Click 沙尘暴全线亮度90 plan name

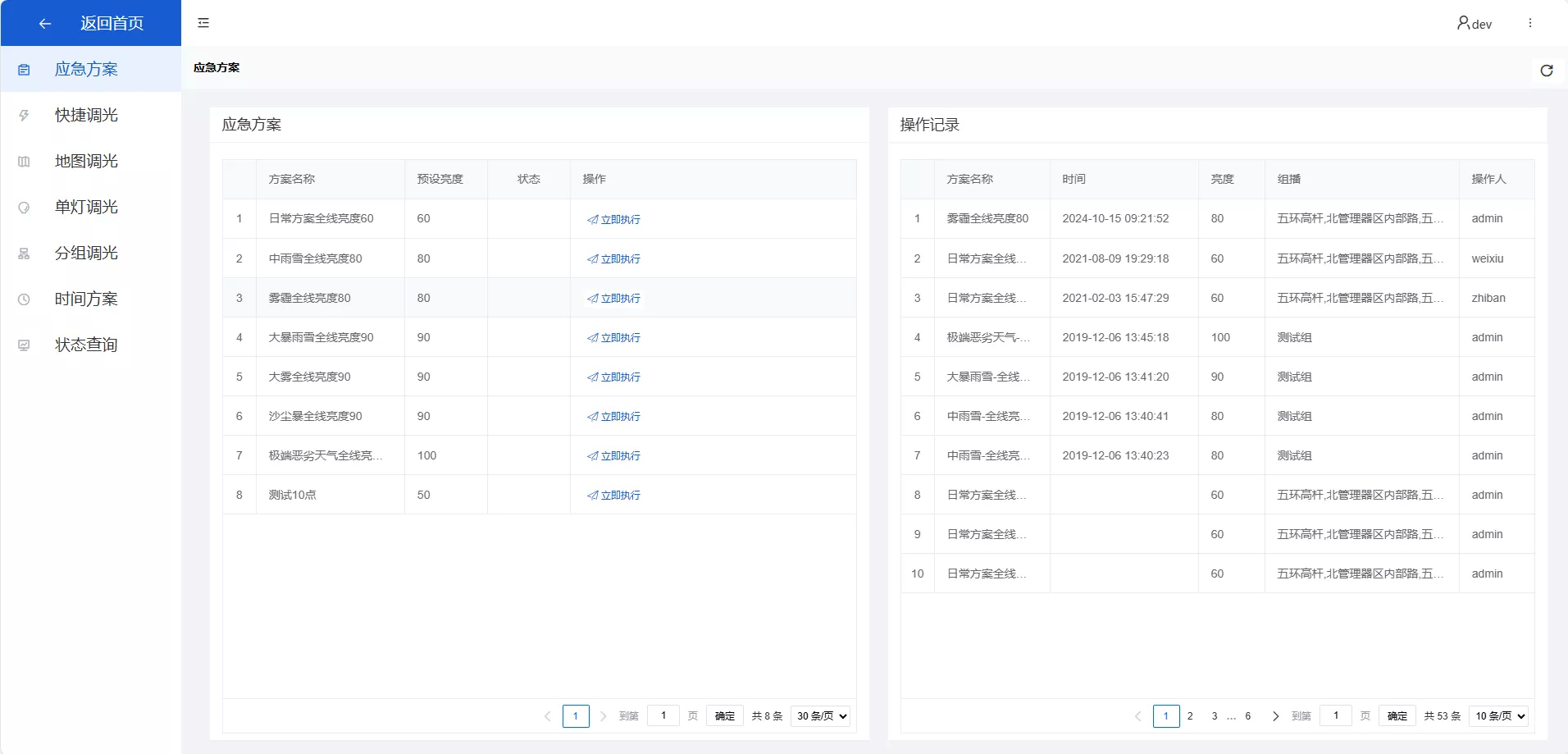point(316,416)
